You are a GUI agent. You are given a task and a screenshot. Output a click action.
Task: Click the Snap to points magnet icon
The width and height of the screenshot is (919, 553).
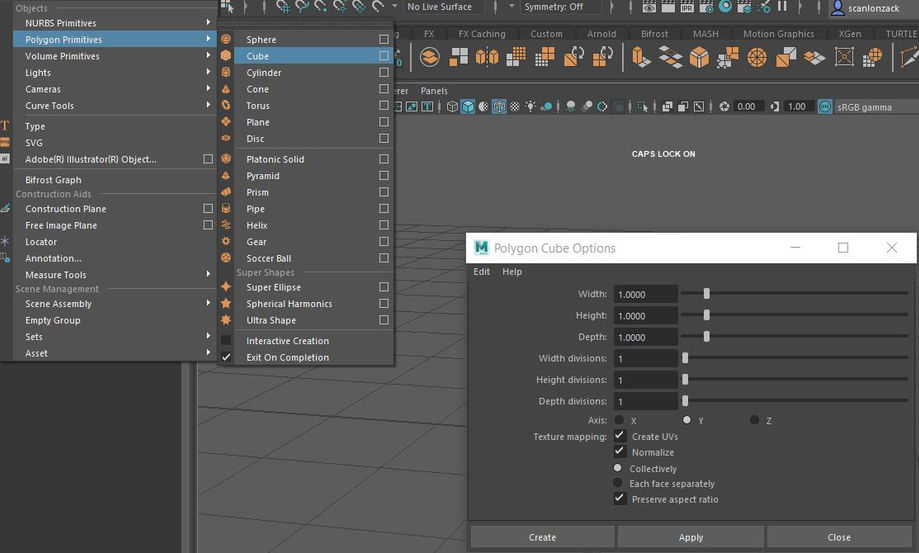[321, 7]
